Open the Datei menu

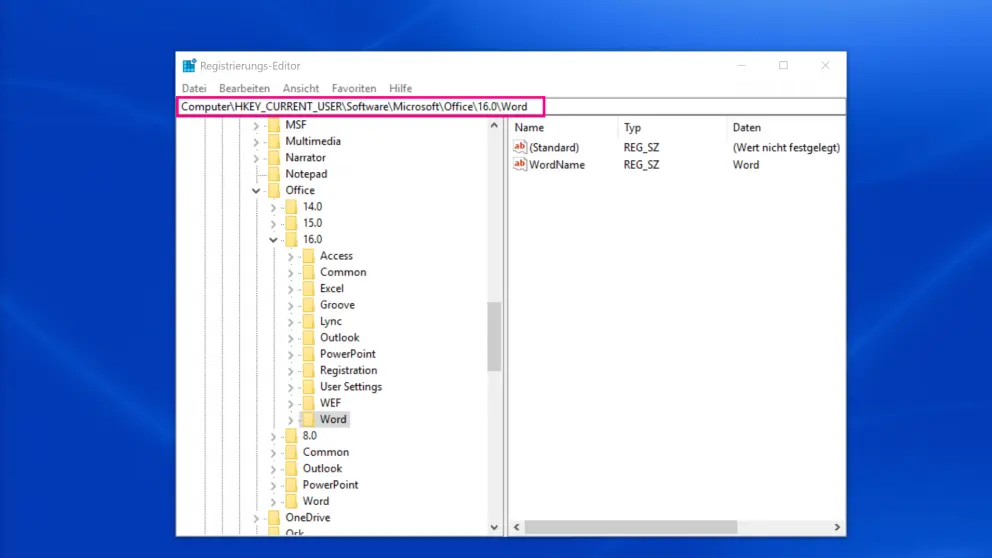[193, 88]
